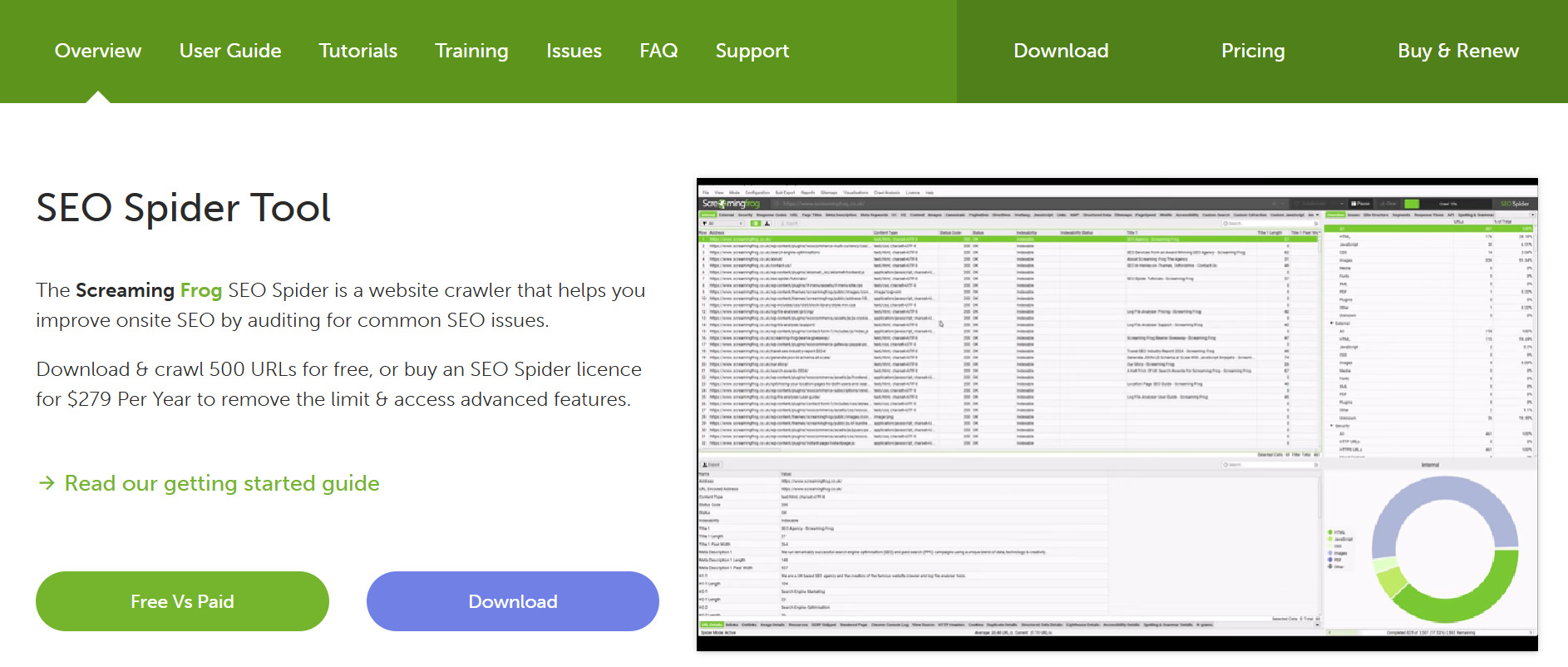Open the Tutorials section
Screen dimensions: 1568x667
[358, 51]
